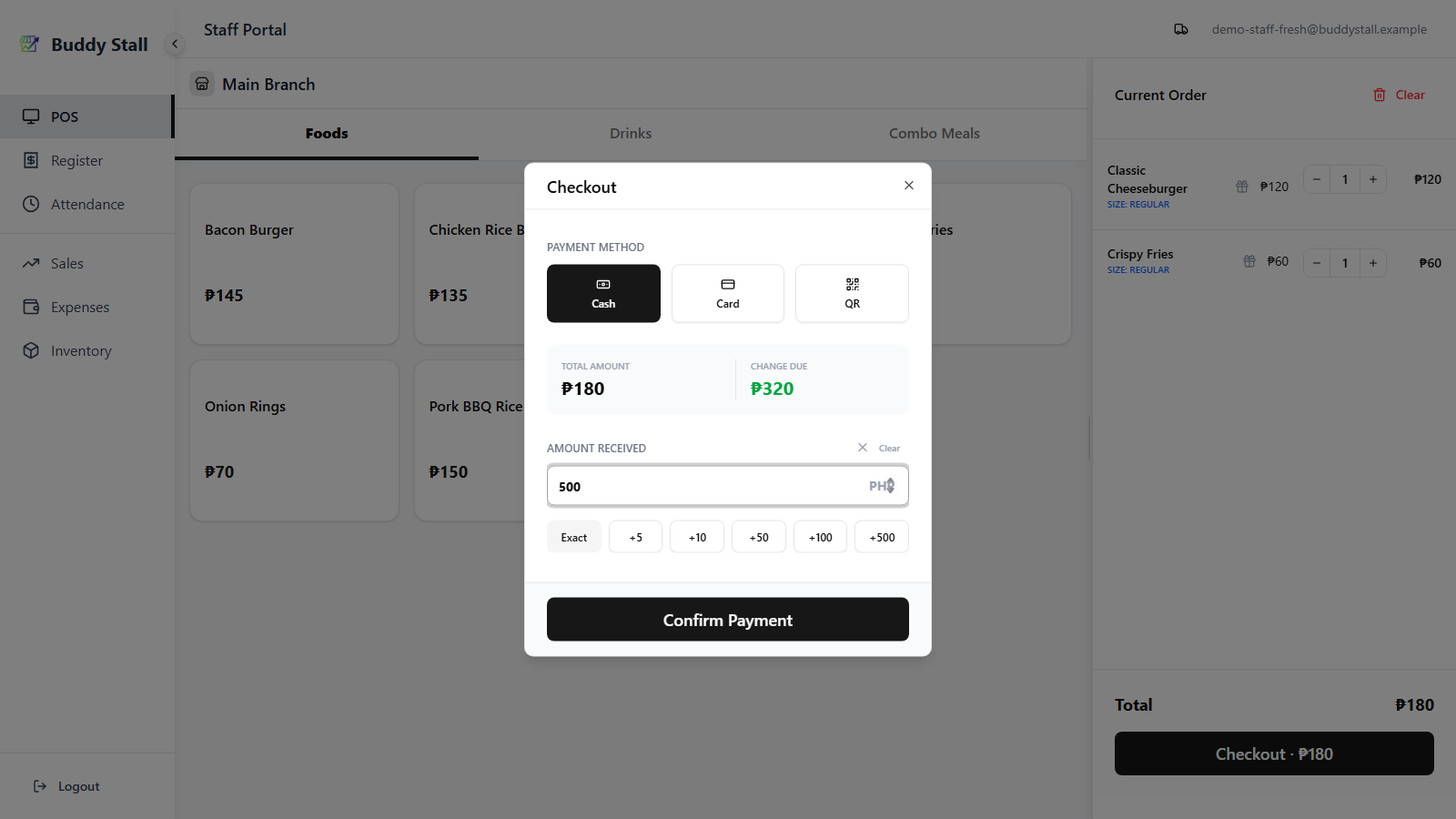Switch to the Combo Meals tab
This screenshot has height=819, width=1456.
(935, 133)
